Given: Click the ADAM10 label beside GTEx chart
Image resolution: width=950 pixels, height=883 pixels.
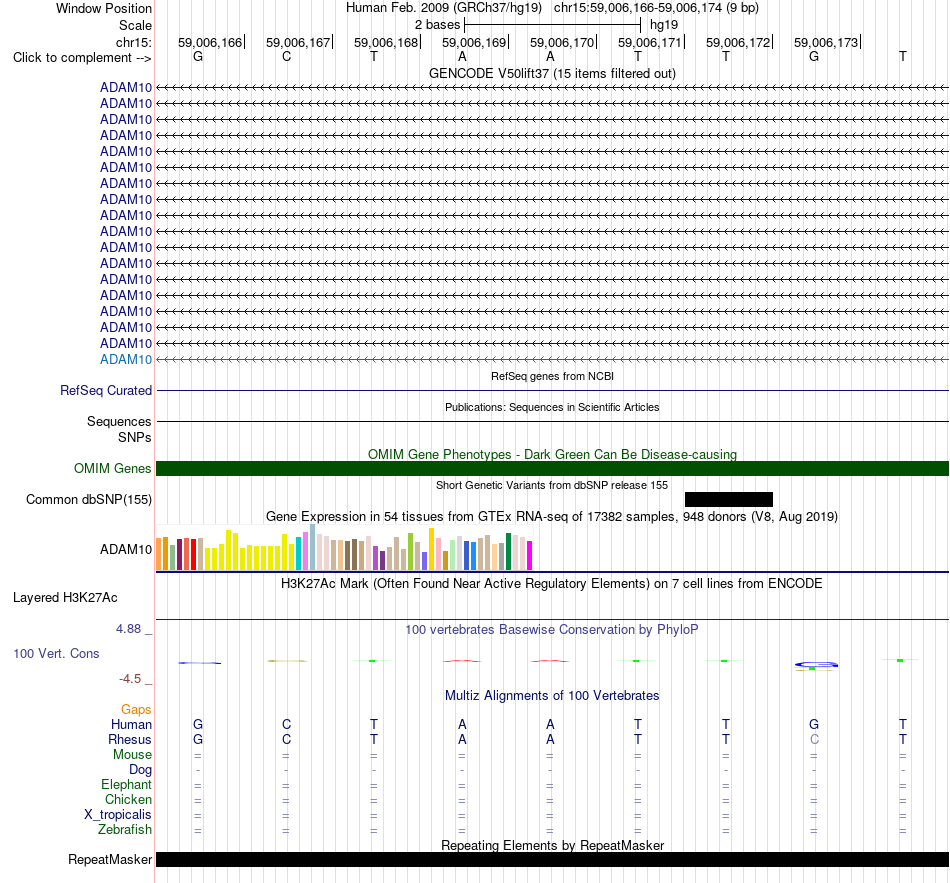Looking at the screenshot, I should pos(126,549).
